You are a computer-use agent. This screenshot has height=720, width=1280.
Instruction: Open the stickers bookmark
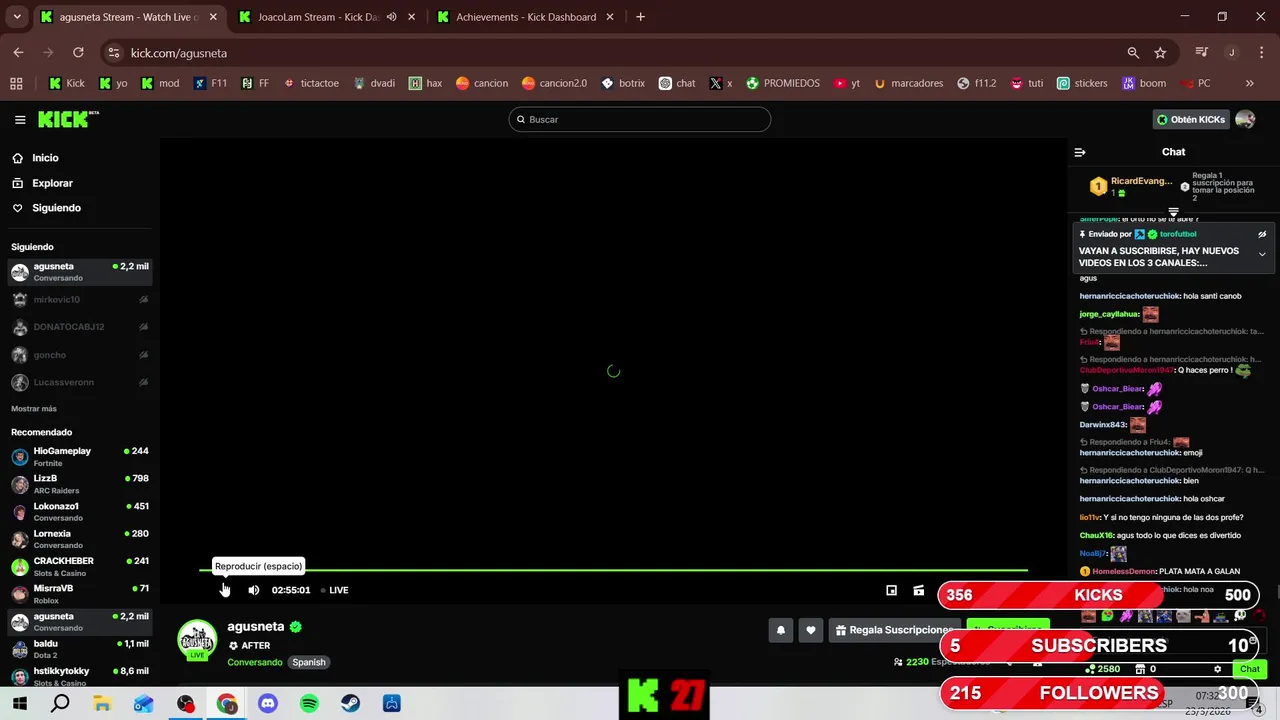pos(1082,83)
